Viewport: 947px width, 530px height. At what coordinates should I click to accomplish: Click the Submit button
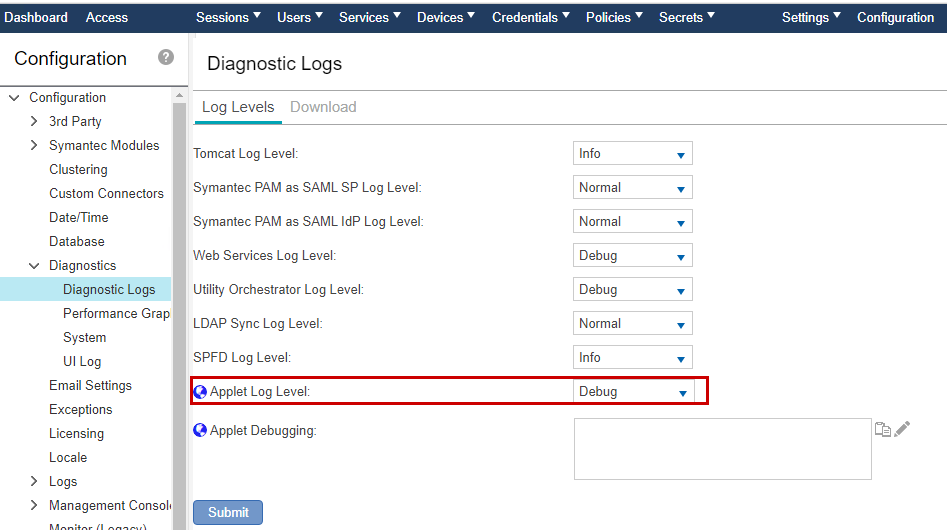pos(228,512)
